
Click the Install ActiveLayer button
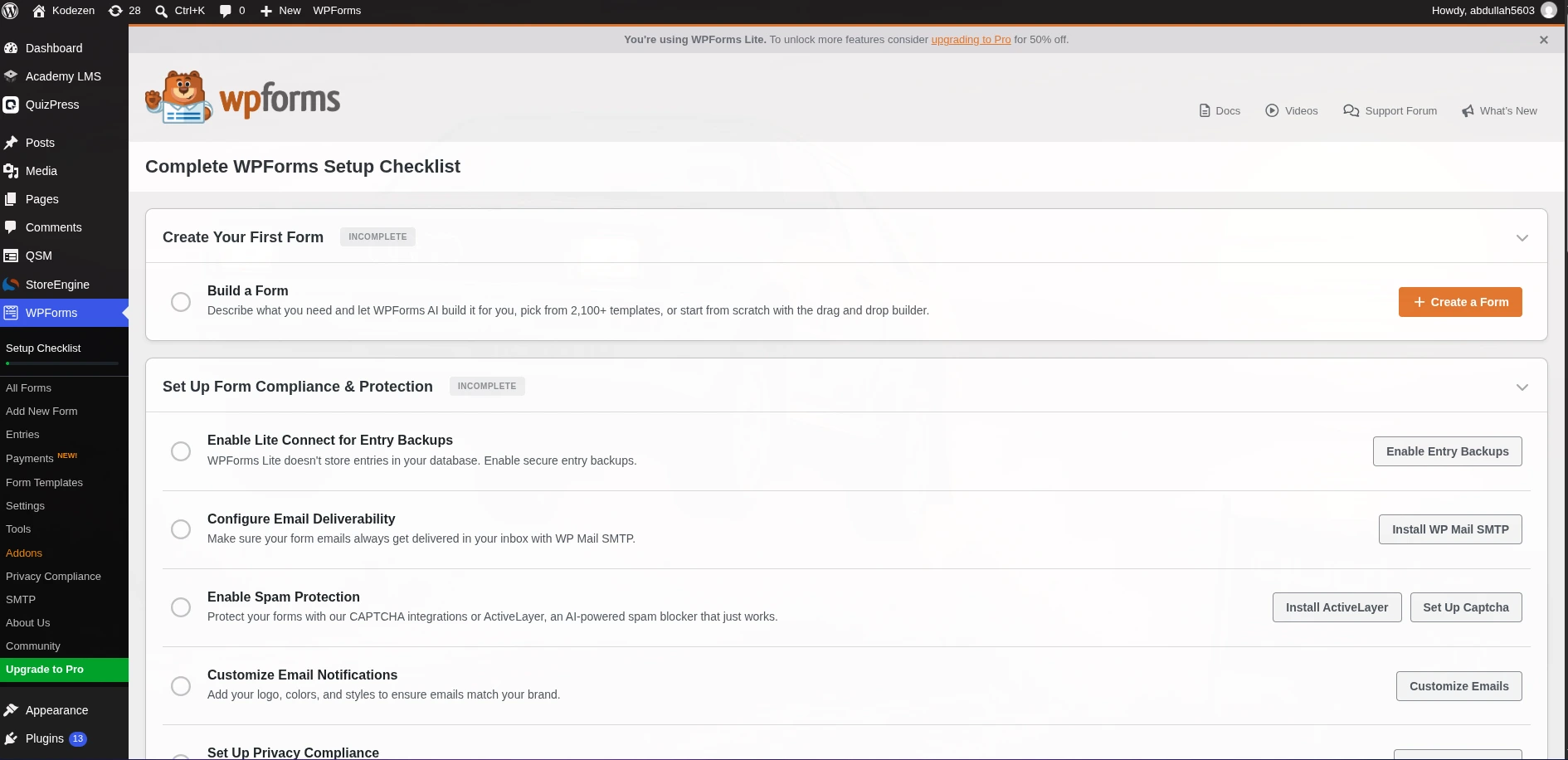click(x=1337, y=607)
